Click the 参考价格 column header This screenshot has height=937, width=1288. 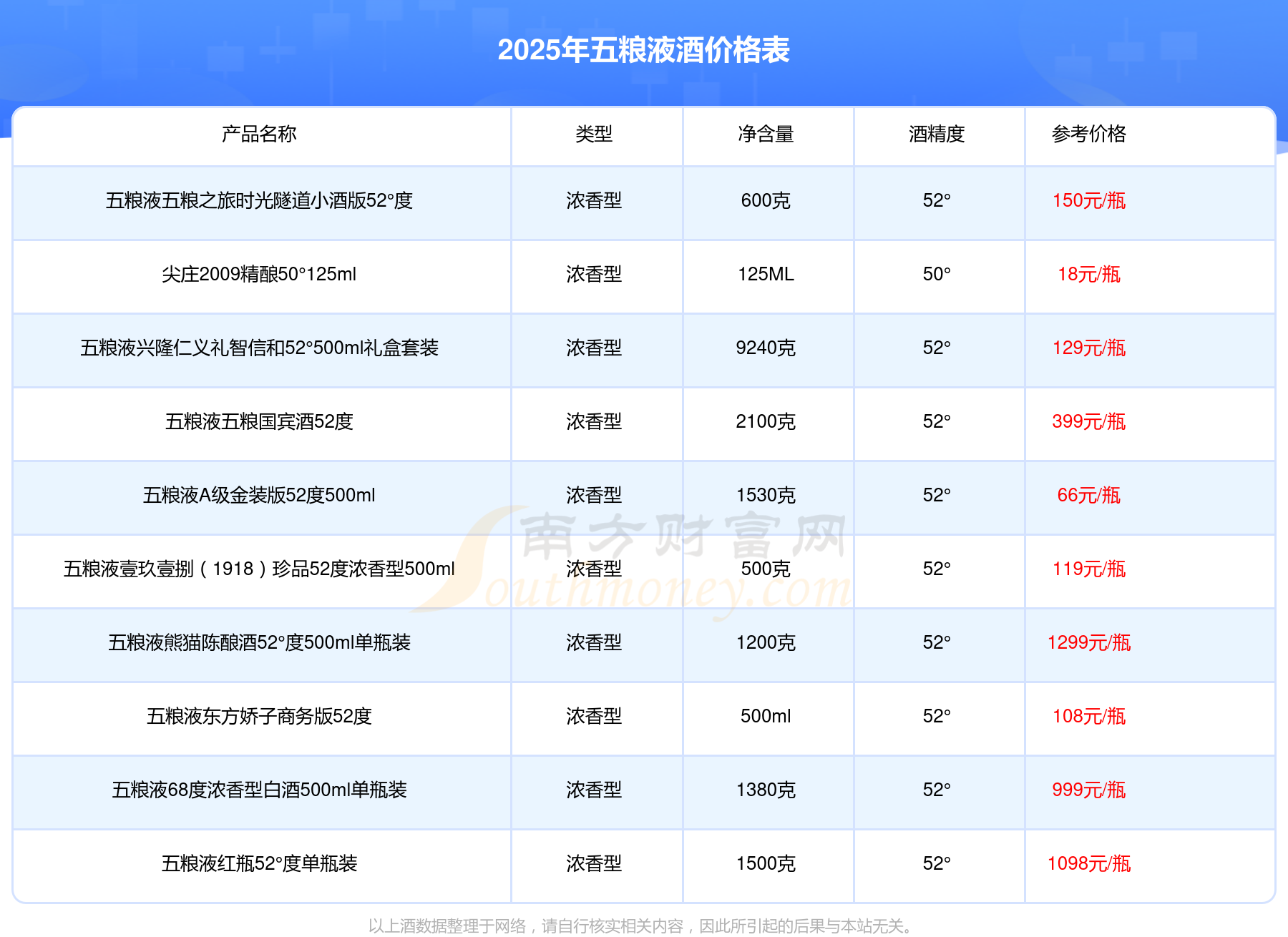pyautogui.click(x=1089, y=134)
